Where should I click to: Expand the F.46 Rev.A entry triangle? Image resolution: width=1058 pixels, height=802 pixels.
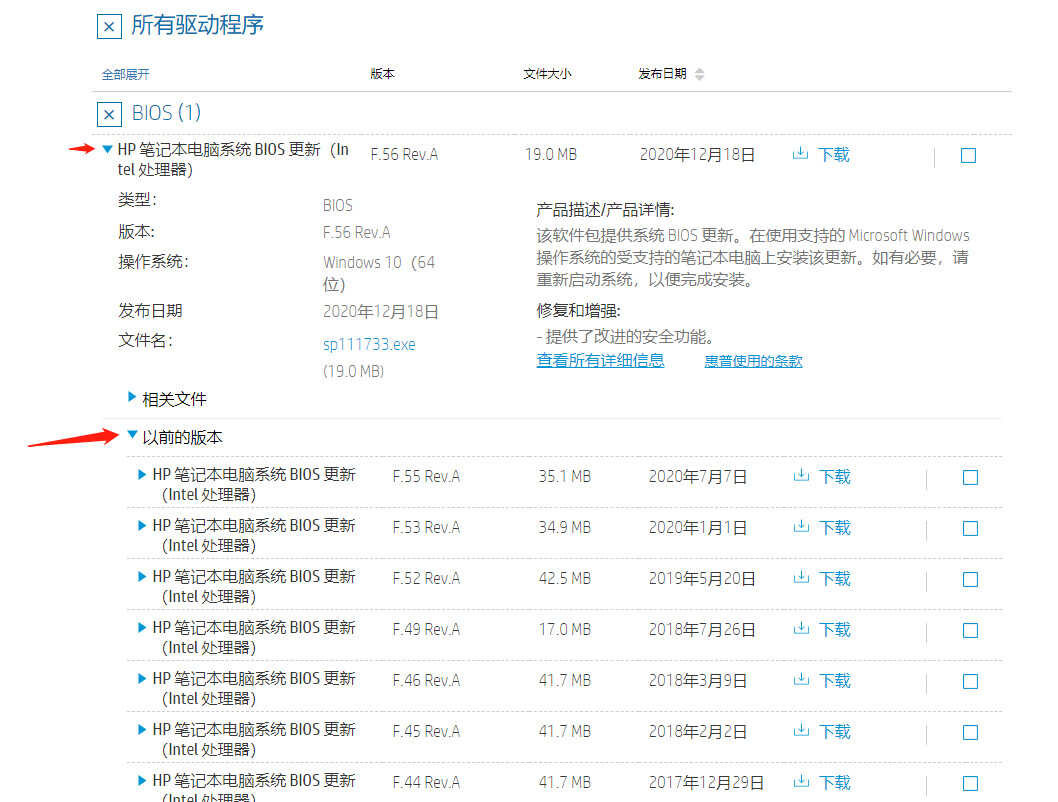142,678
